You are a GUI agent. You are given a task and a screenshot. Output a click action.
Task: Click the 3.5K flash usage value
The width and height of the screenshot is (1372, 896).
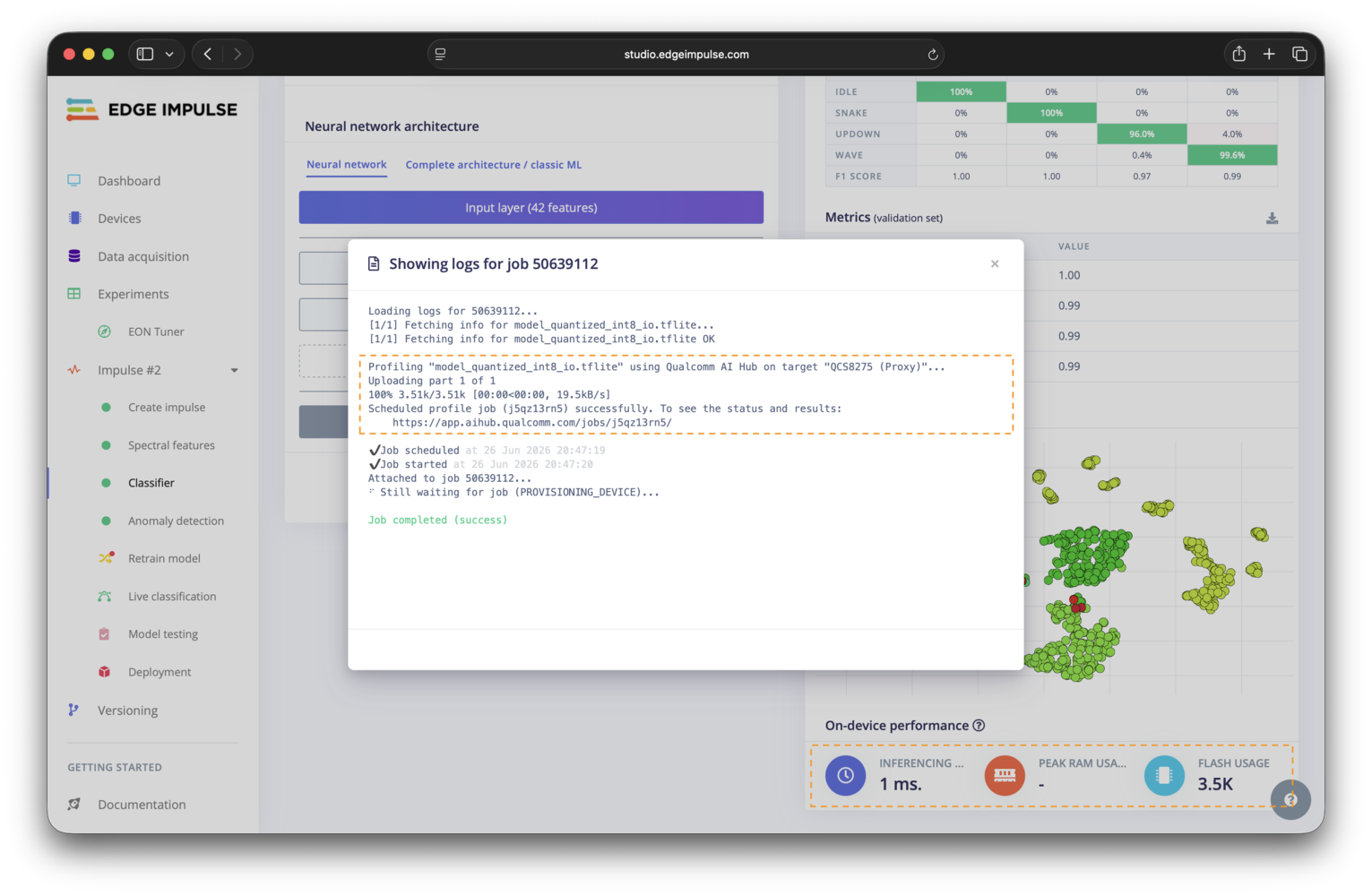pos(1215,784)
